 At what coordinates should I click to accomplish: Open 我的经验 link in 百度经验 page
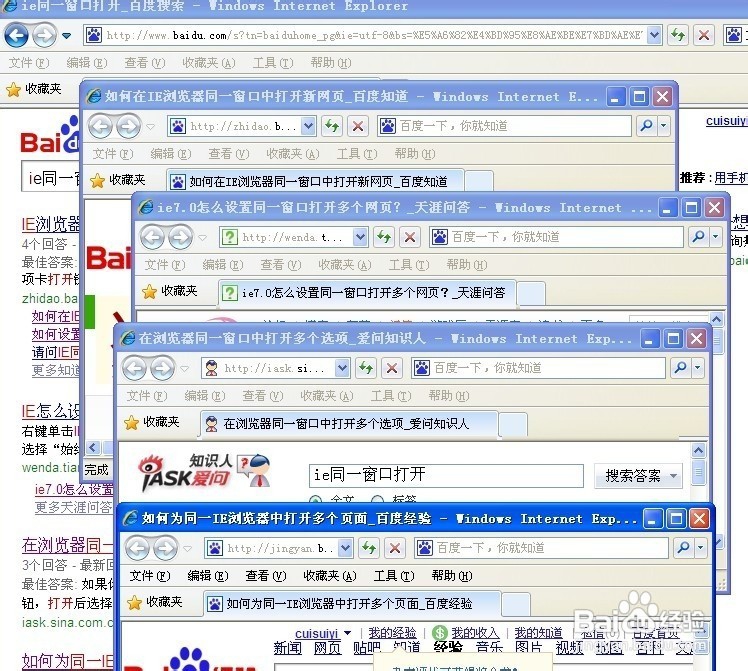392,633
